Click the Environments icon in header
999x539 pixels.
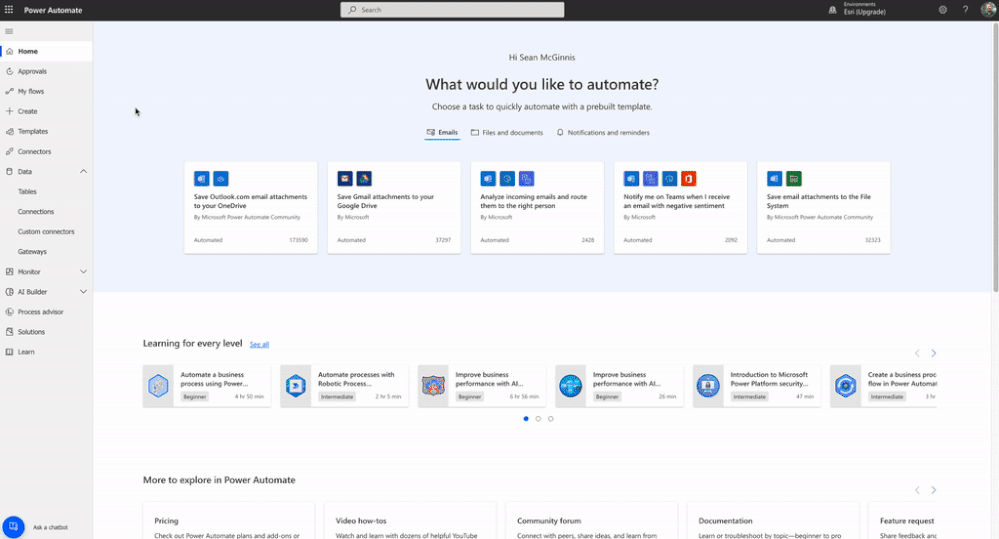point(832,10)
